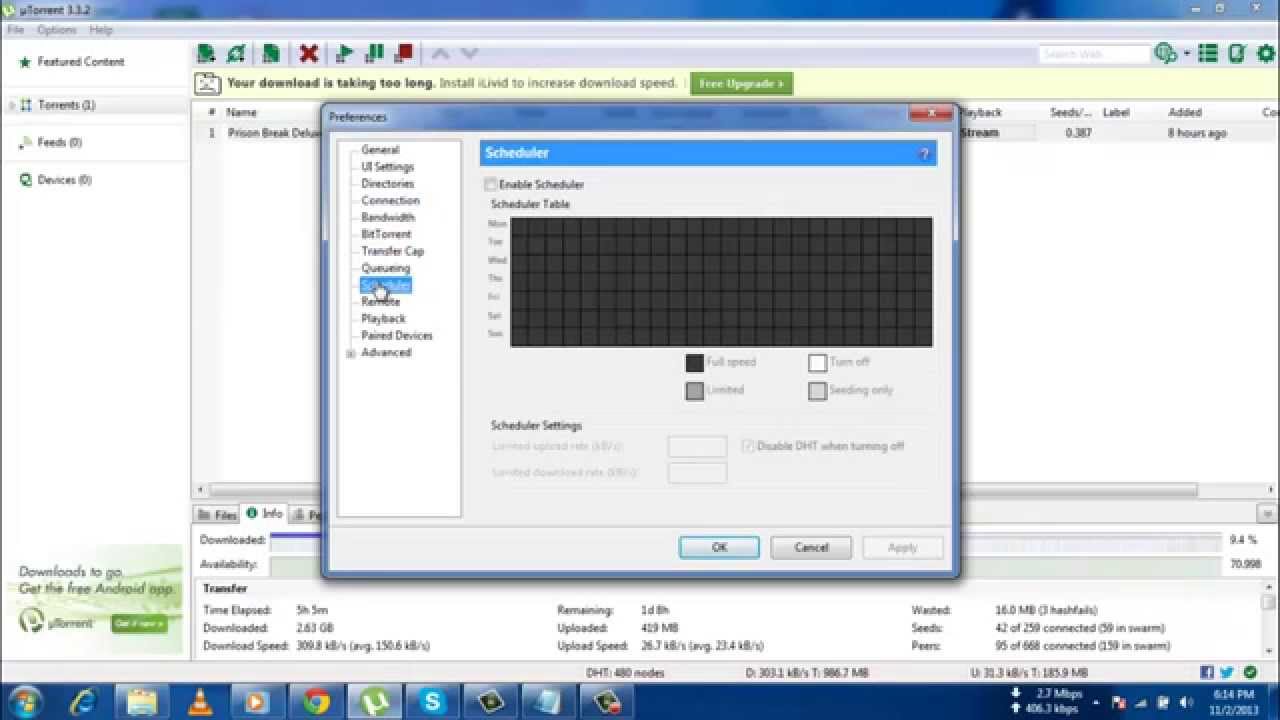Click Limited download rate input field

click(697, 472)
